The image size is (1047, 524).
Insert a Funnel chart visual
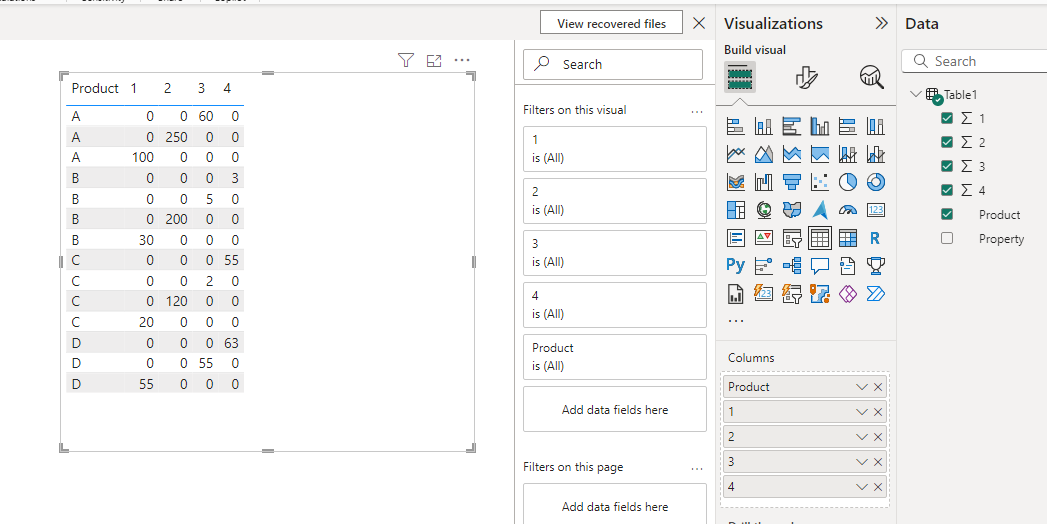[792, 182]
